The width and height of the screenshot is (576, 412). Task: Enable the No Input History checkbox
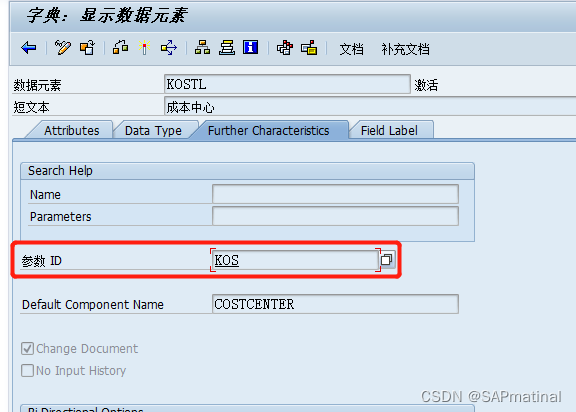tap(28, 371)
